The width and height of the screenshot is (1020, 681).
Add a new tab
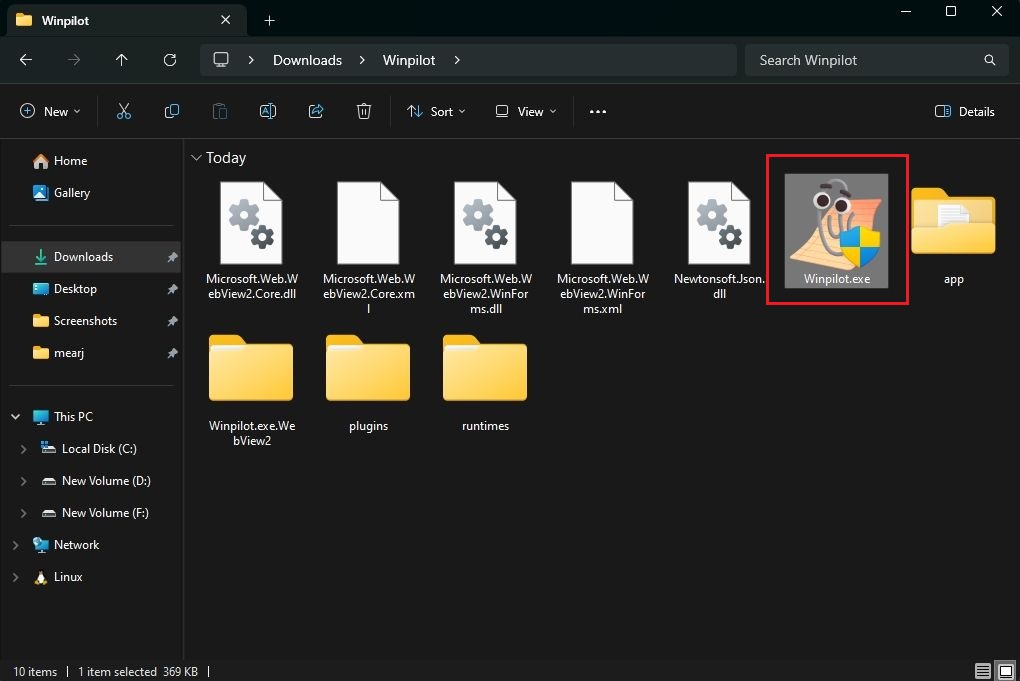(x=269, y=21)
